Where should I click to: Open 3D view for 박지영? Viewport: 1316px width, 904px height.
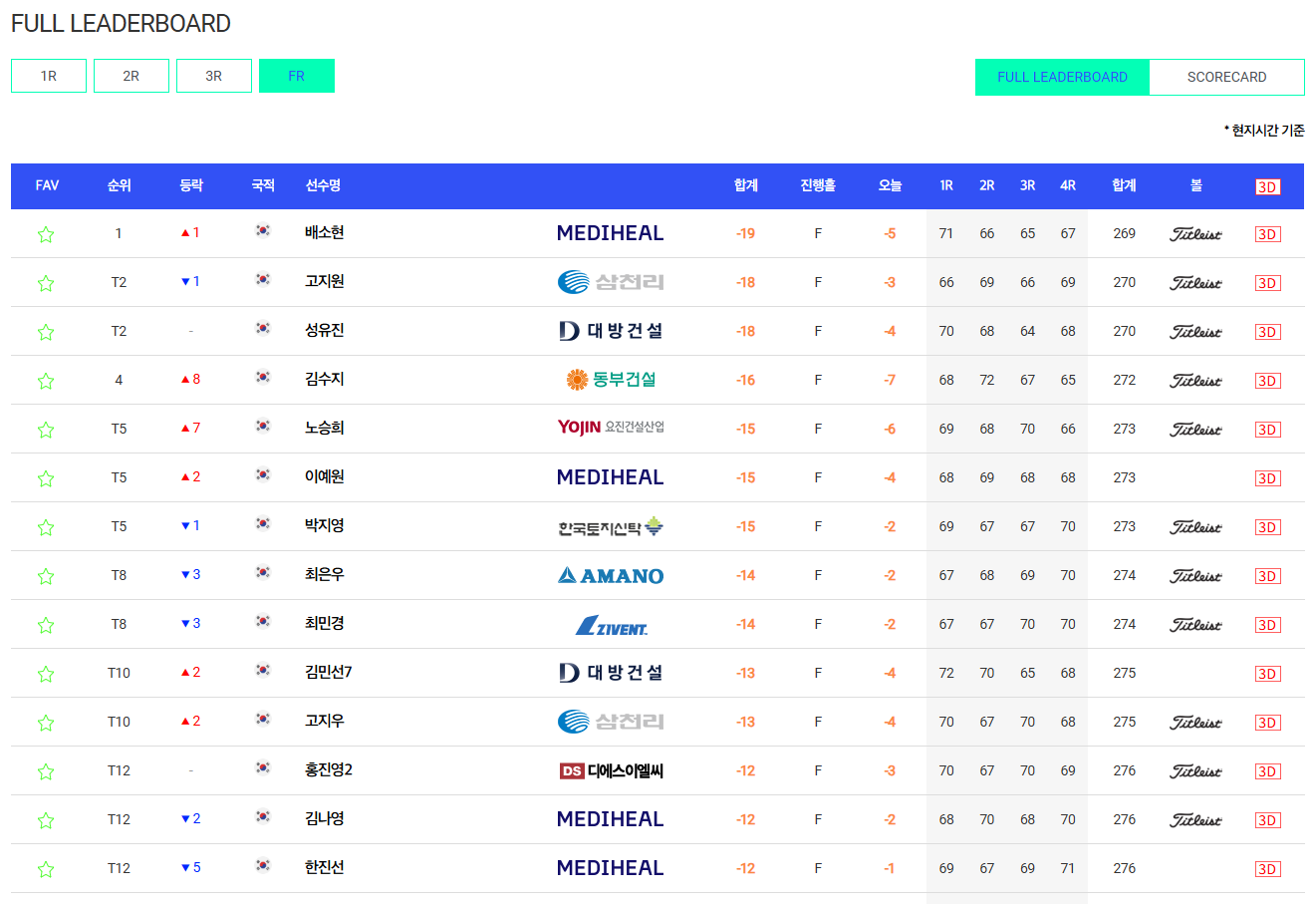(1267, 527)
